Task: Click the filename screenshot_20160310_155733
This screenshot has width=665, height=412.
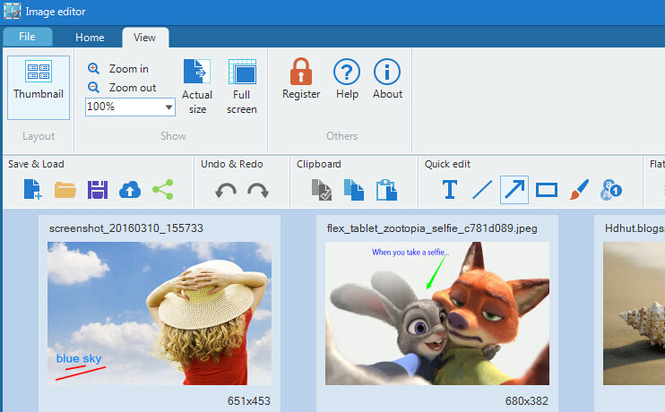Action: click(x=126, y=228)
